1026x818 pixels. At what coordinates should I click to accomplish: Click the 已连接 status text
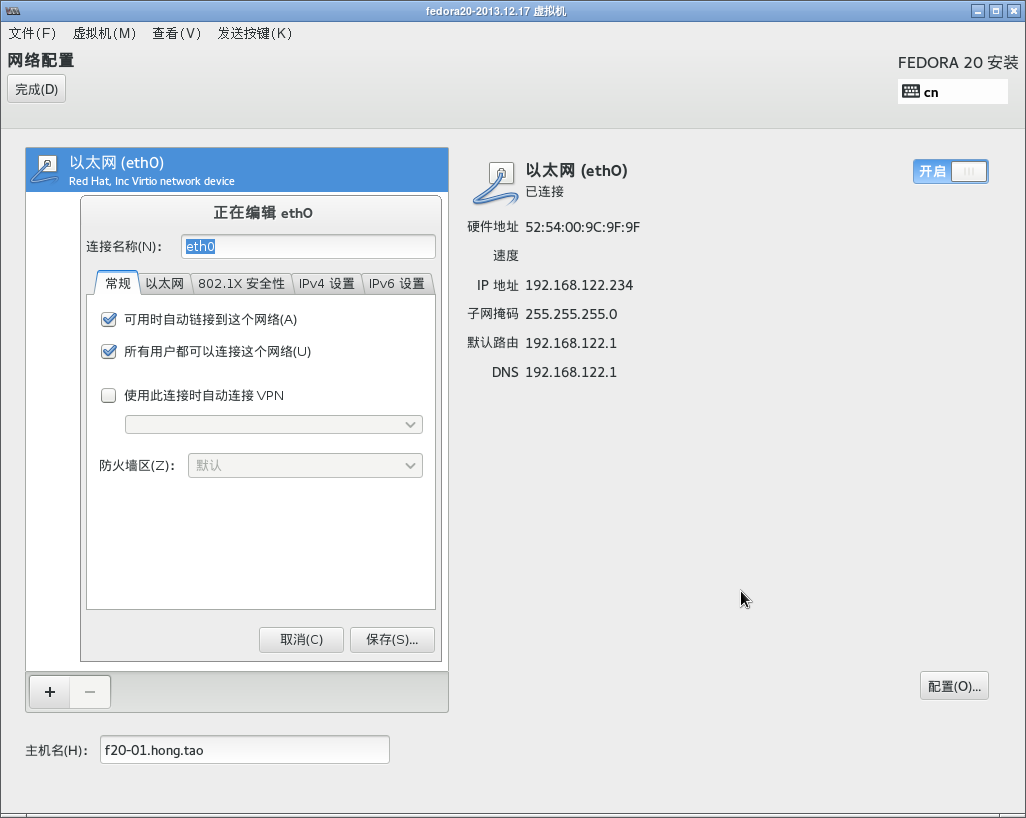tap(544, 192)
